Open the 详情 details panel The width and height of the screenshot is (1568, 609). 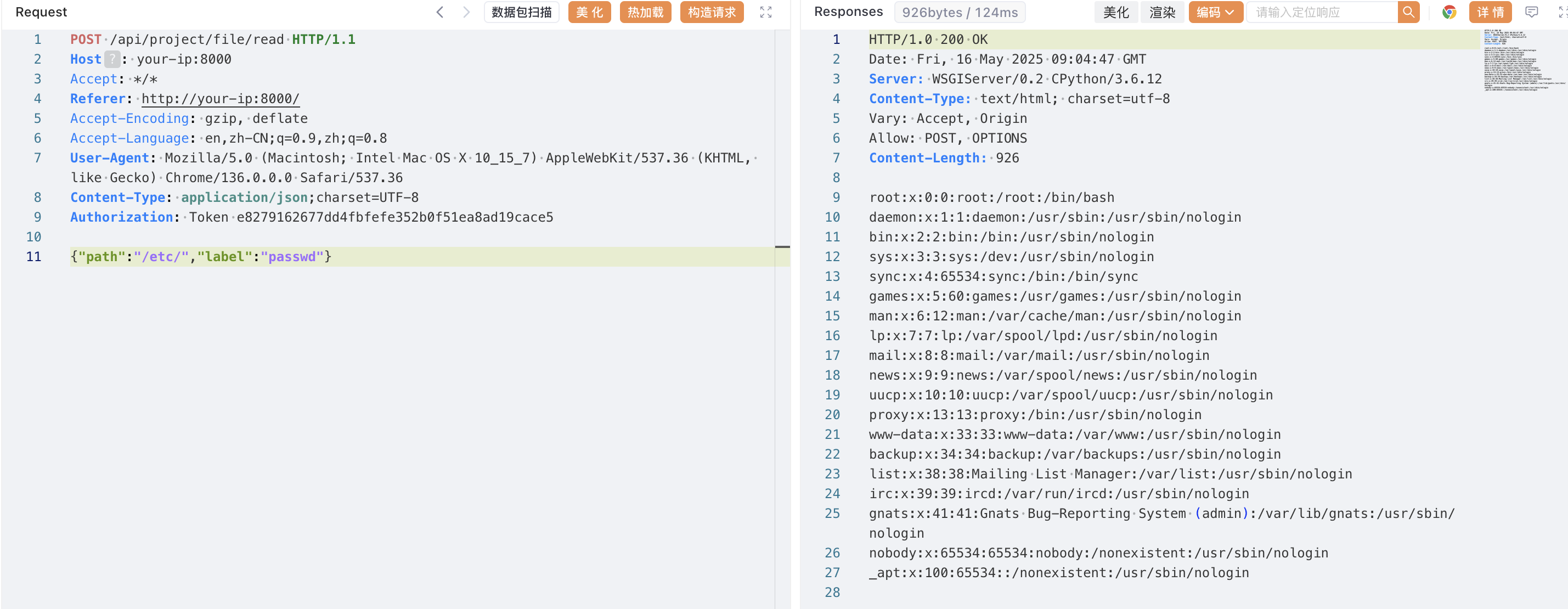click(1490, 12)
